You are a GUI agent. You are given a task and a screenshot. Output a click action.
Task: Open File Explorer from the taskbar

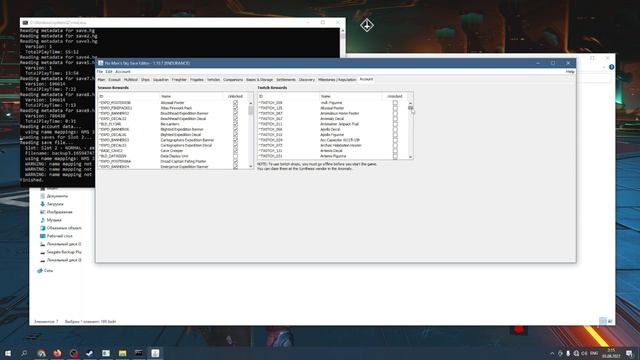point(122,353)
